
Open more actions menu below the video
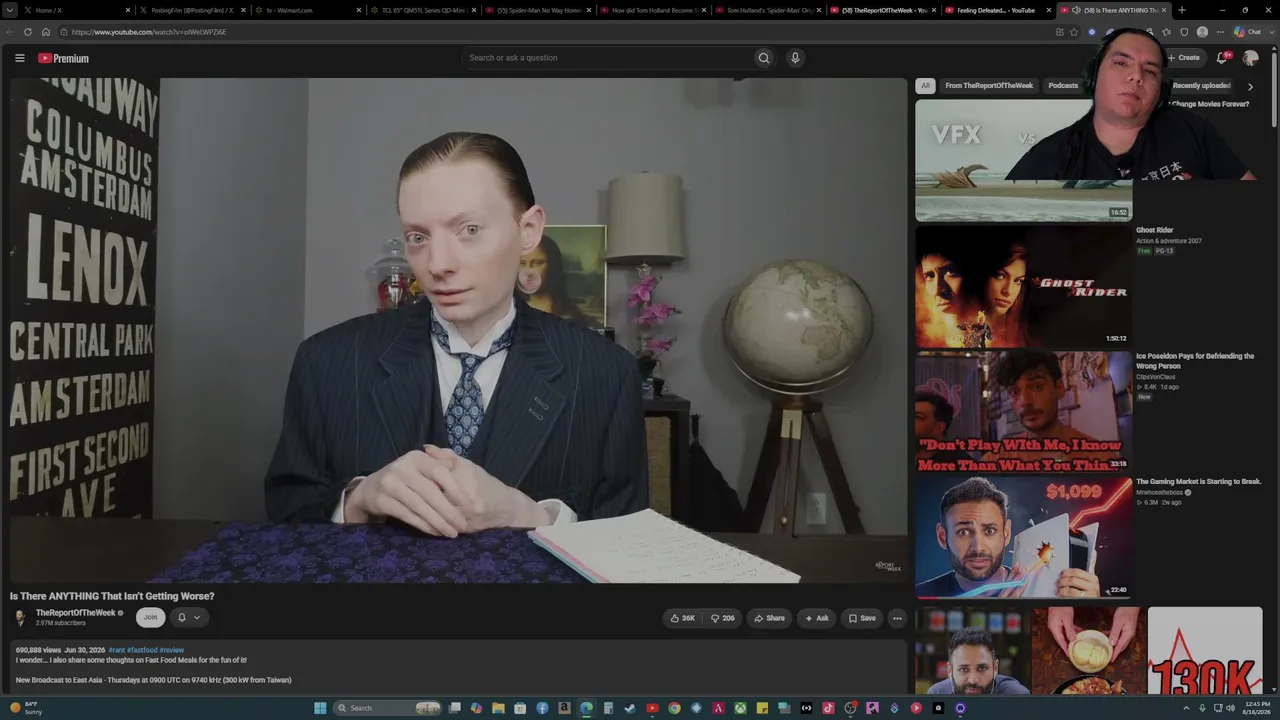coord(897,618)
